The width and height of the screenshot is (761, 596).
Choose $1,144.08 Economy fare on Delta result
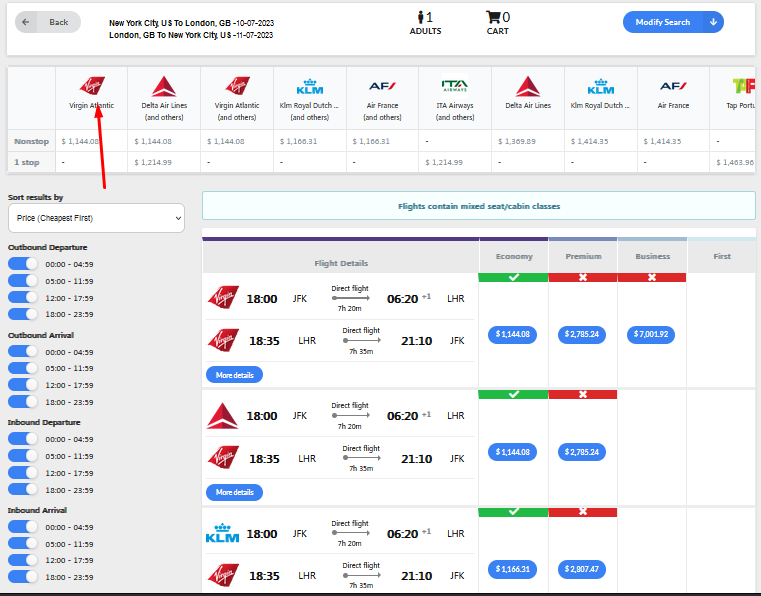(x=513, y=452)
